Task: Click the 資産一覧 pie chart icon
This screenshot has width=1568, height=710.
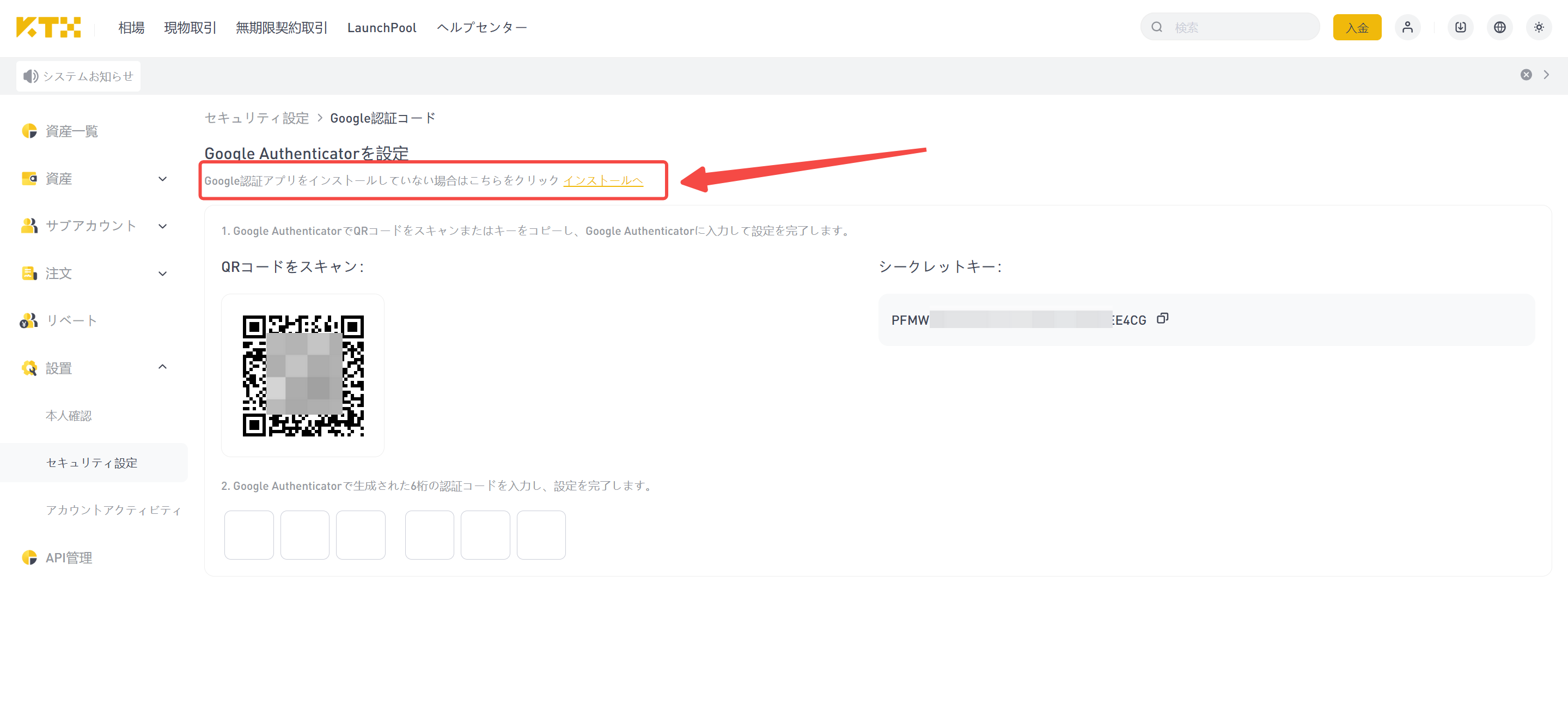Action: coord(29,131)
